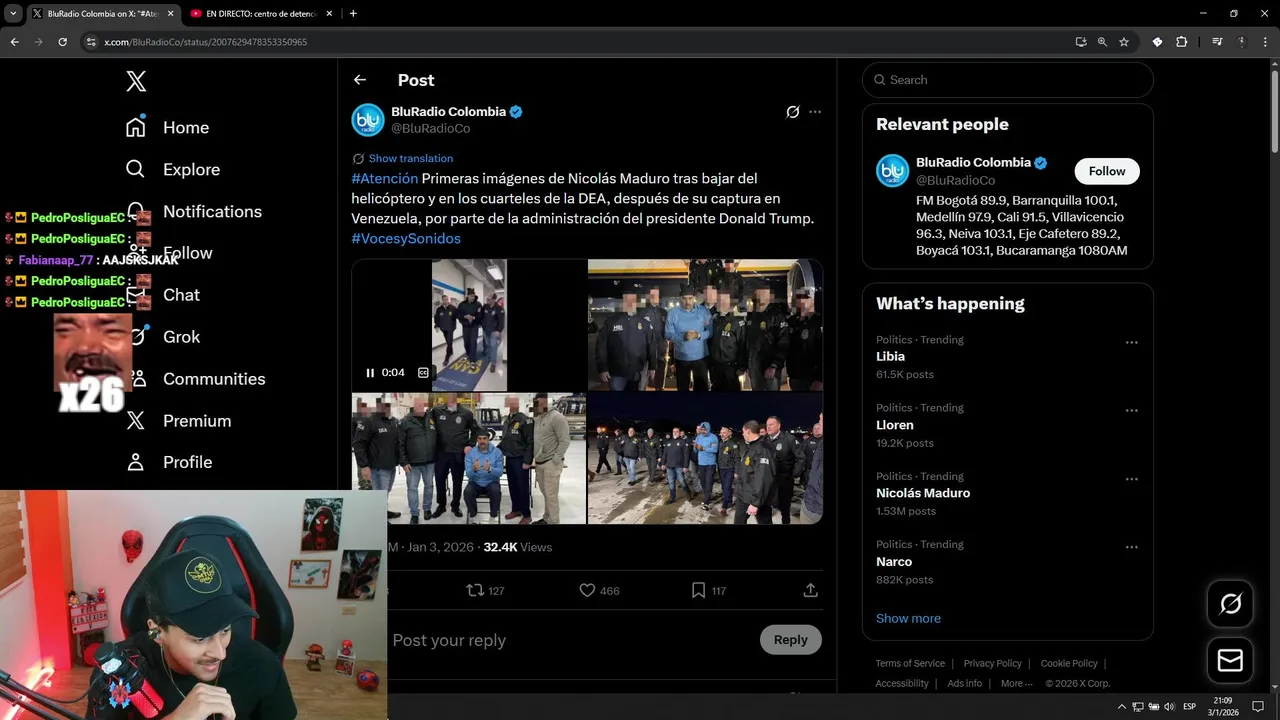
Task: Switch to the EN DIRECTO YouTube tab
Action: tap(260, 14)
